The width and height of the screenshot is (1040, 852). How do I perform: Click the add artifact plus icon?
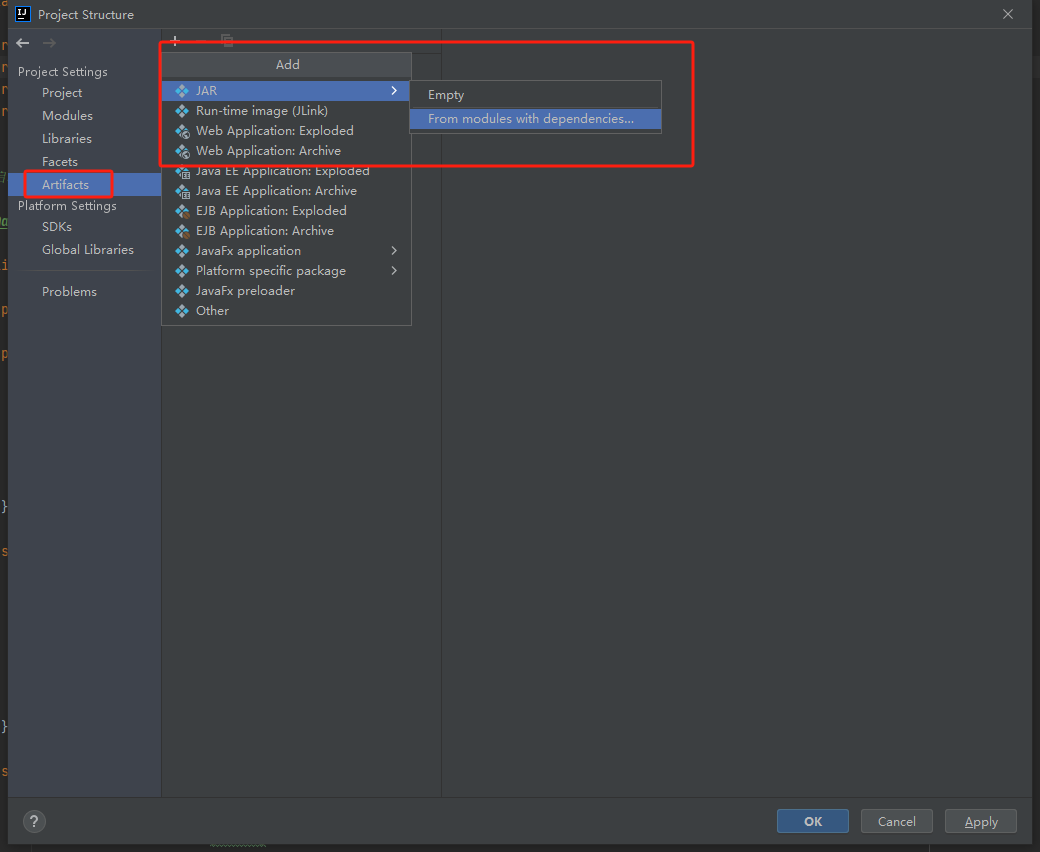(175, 41)
